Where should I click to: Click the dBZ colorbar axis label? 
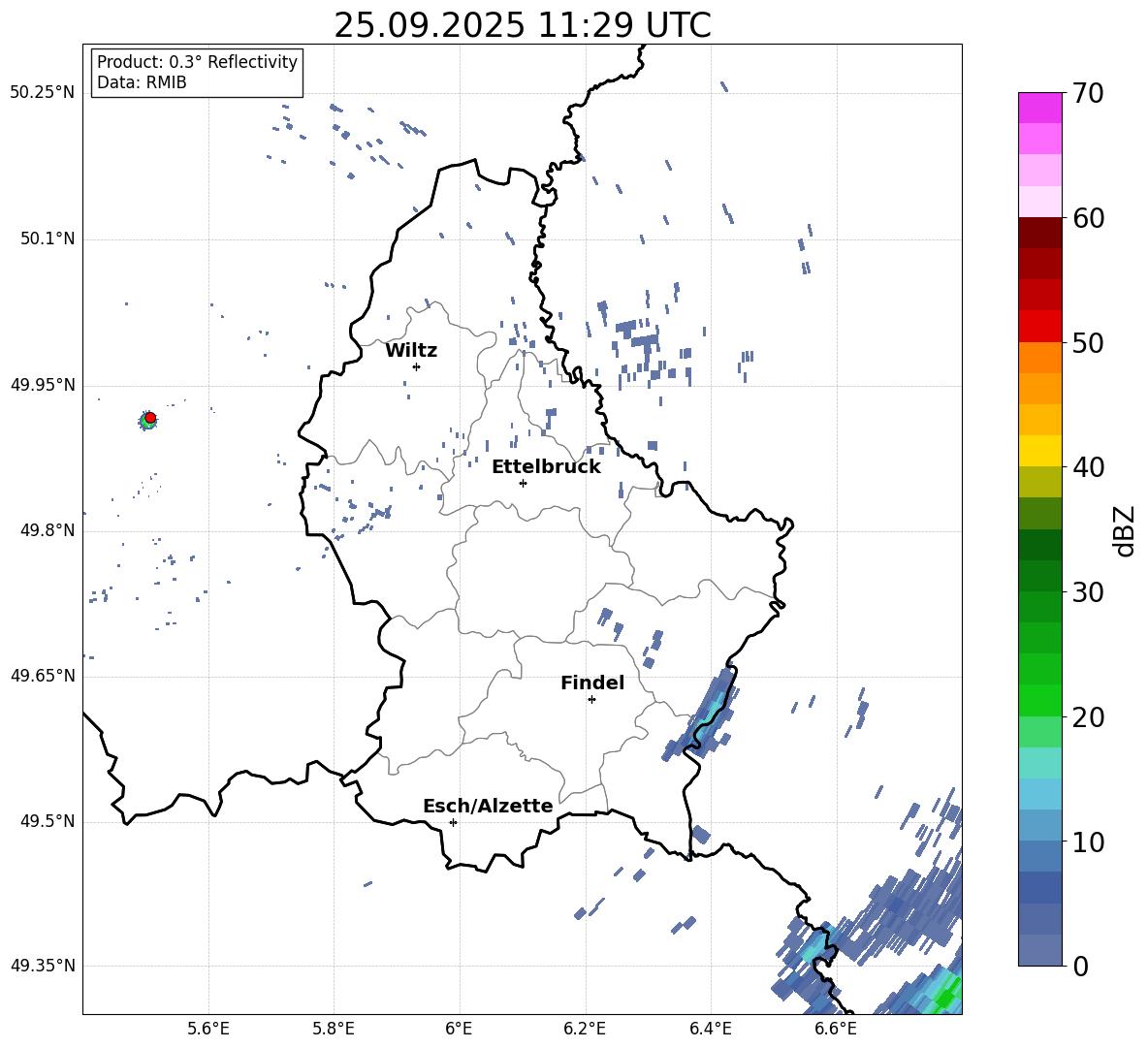(x=1126, y=530)
